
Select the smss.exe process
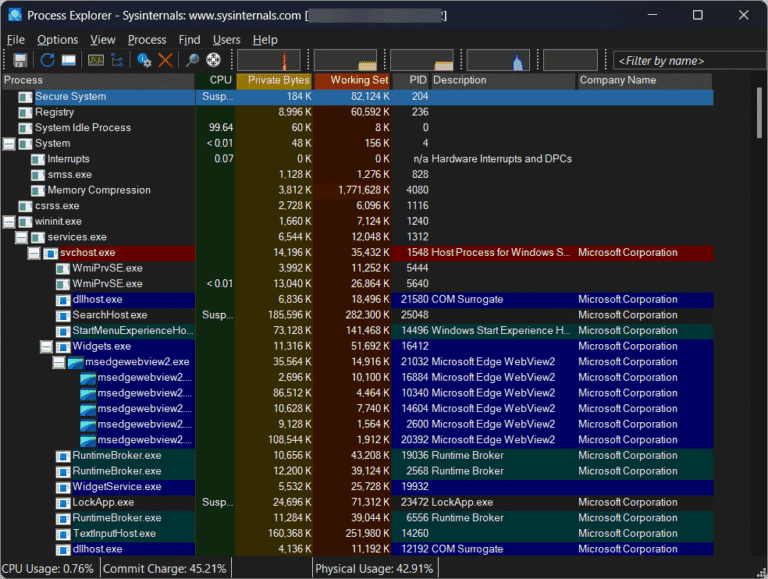click(357, 174)
